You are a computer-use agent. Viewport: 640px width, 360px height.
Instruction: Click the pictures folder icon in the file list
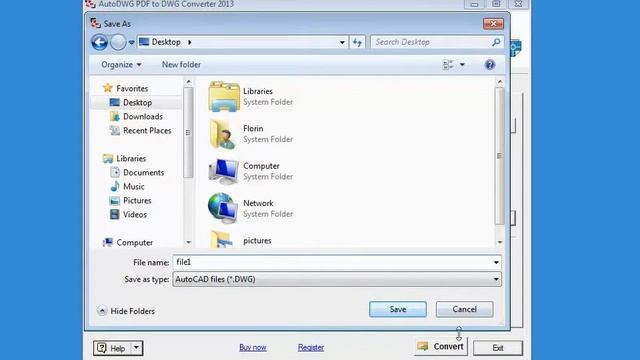point(223,239)
